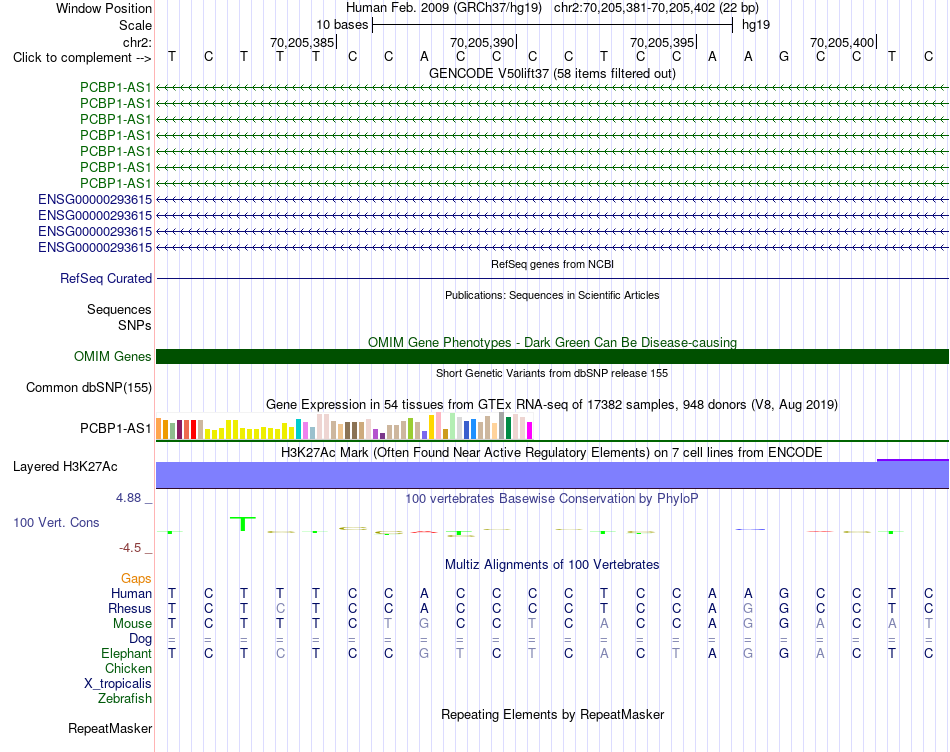
Task: Click the chr2: base position label
Action: (137, 42)
